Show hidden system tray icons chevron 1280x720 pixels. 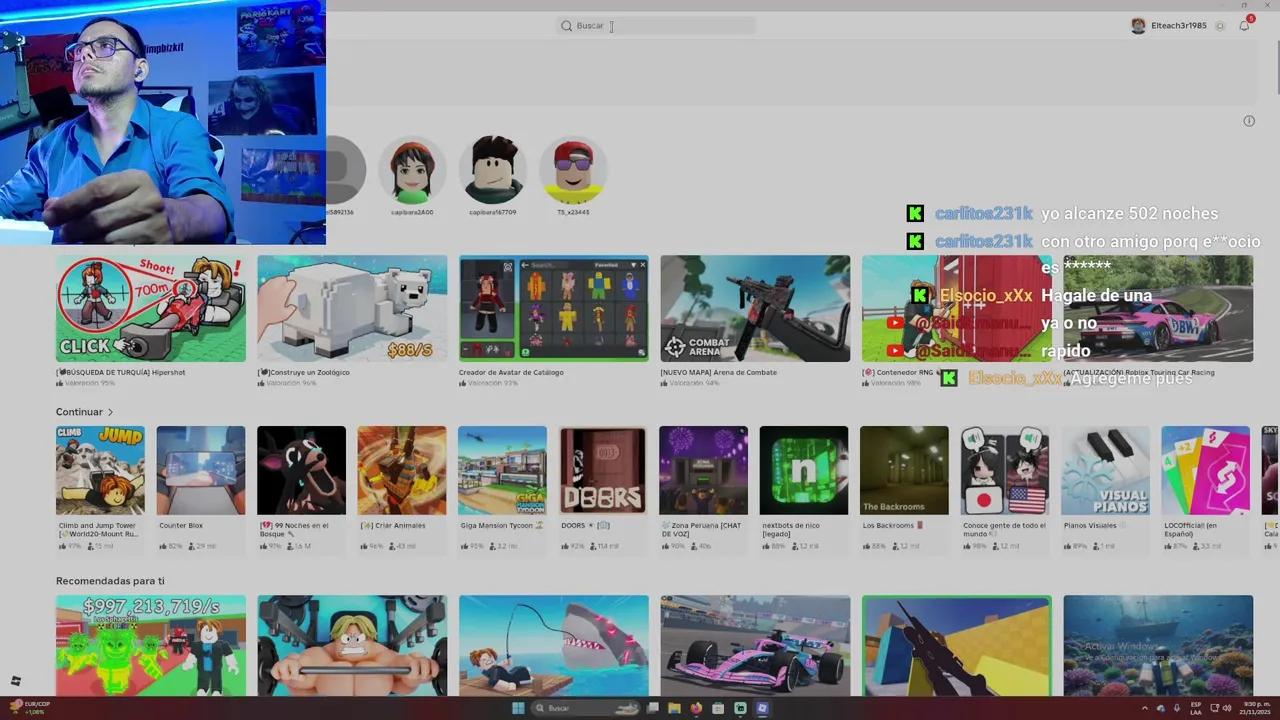[x=1145, y=708]
